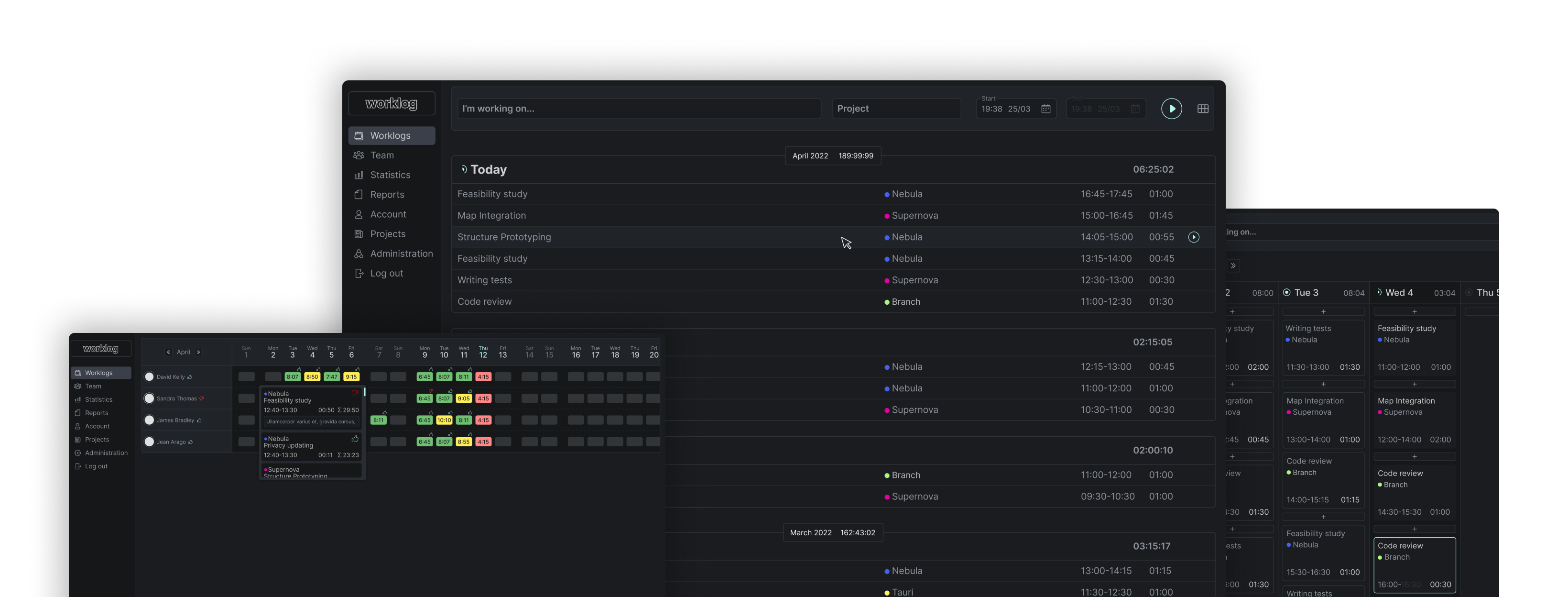This screenshot has height=597, width=1568.
Task: Go to next month after April in team calendar
Action: (198, 352)
